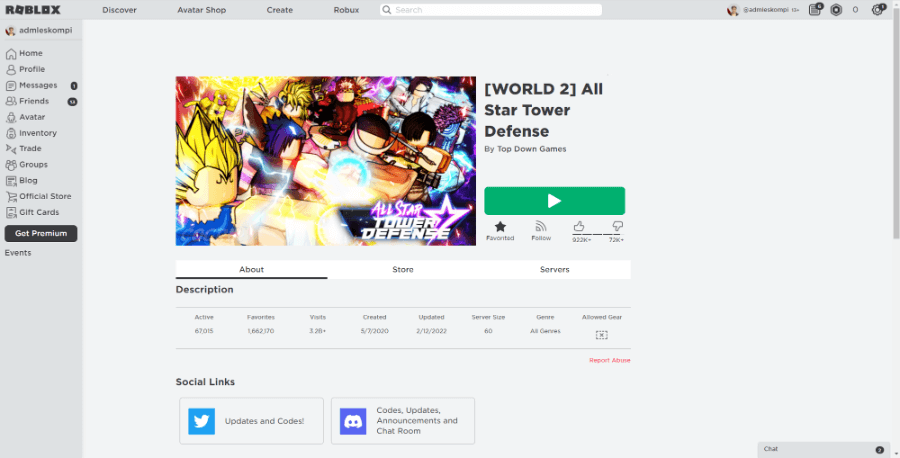Switch to the Servers tab
900x458 pixels.
click(554, 269)
